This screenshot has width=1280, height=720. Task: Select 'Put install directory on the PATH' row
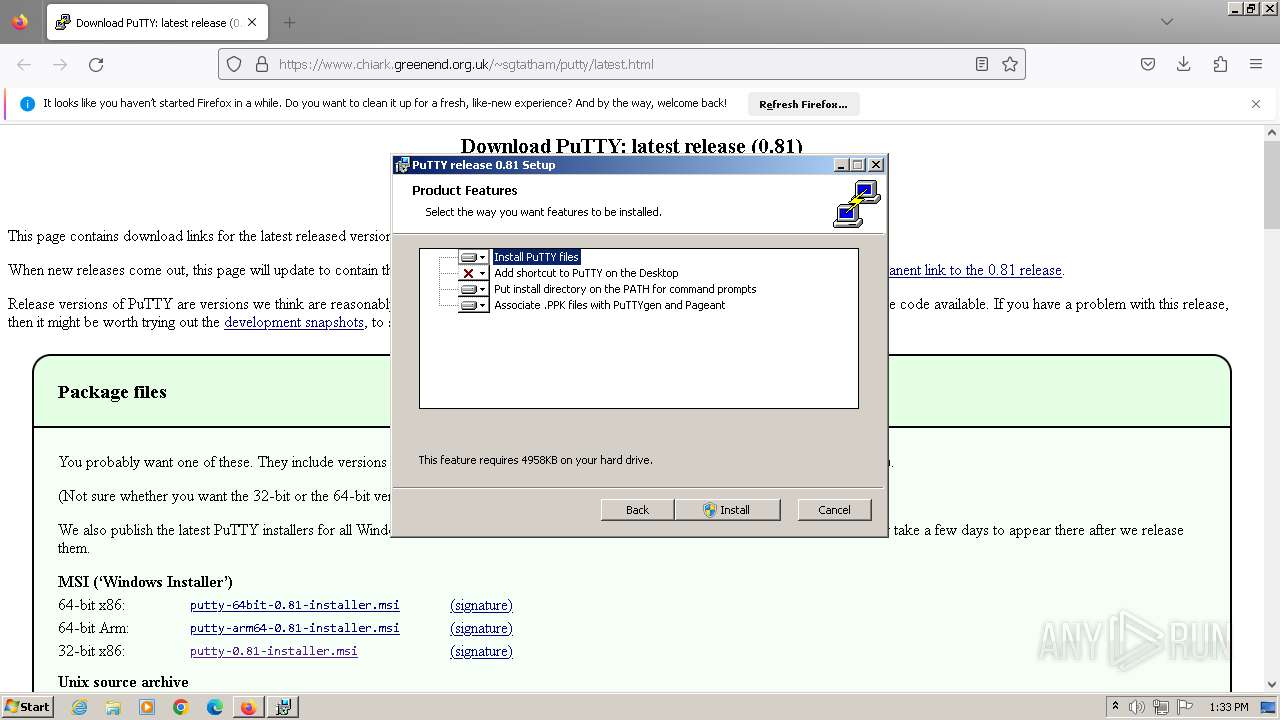(625, 289)
